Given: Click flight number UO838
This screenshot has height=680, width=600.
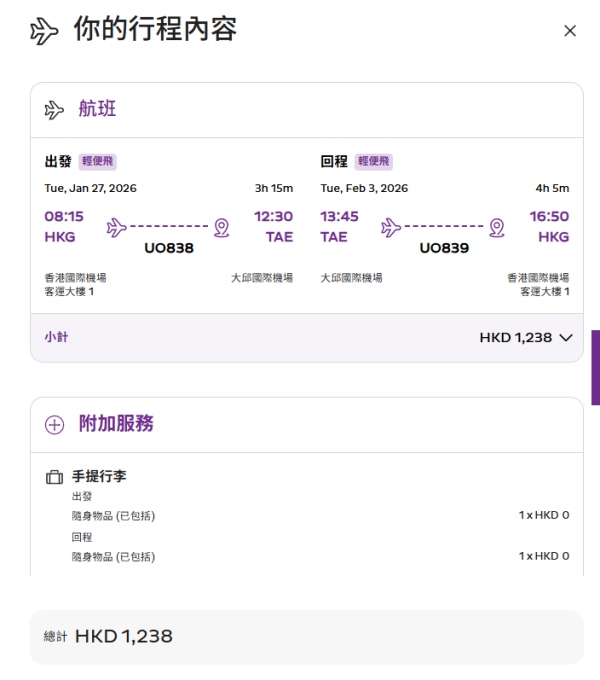Looking at the screenshot, I should tap(169, 248).
